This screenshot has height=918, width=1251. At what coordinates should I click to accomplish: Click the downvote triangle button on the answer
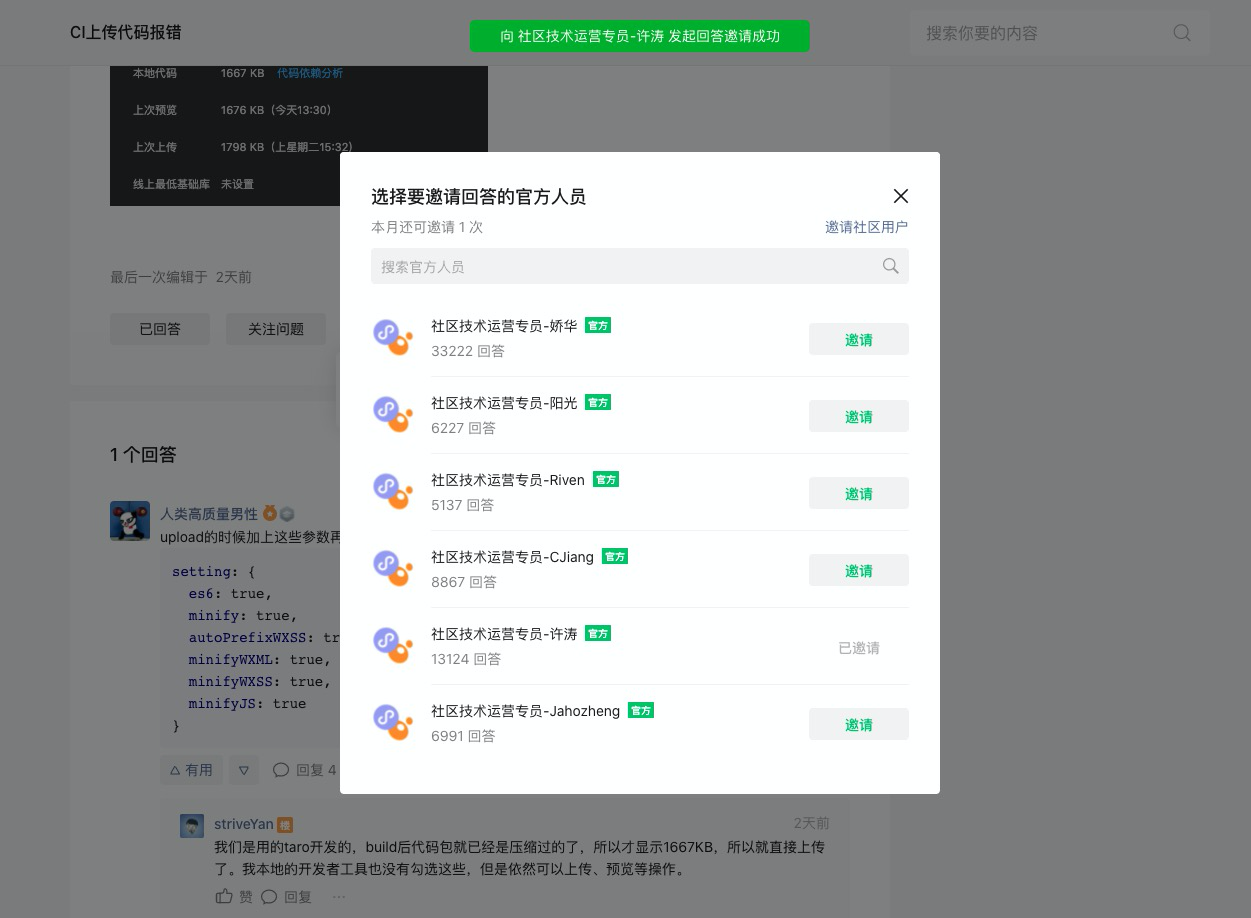[243, 770]
